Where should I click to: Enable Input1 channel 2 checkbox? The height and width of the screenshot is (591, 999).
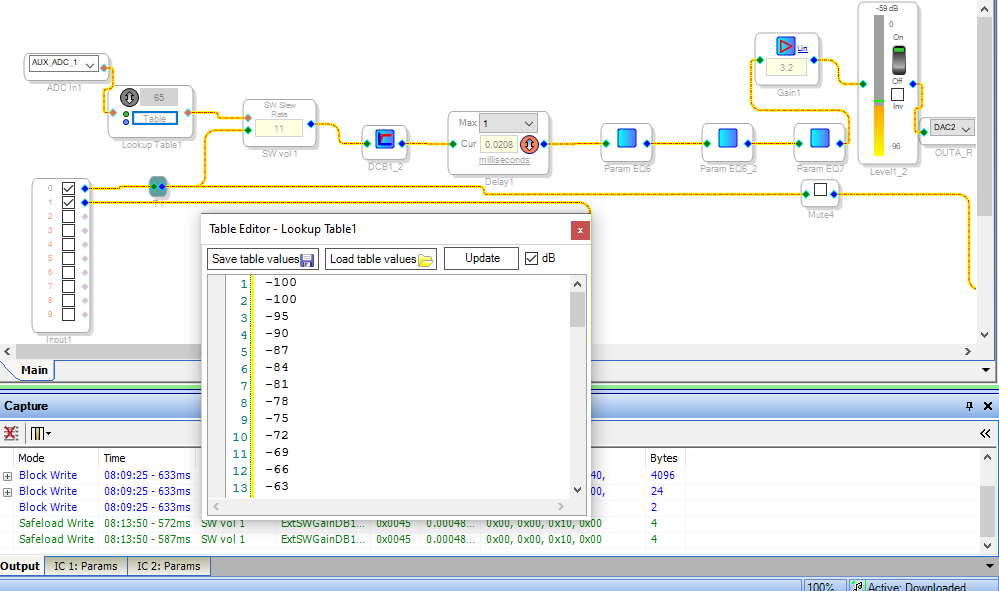point(68,216)
